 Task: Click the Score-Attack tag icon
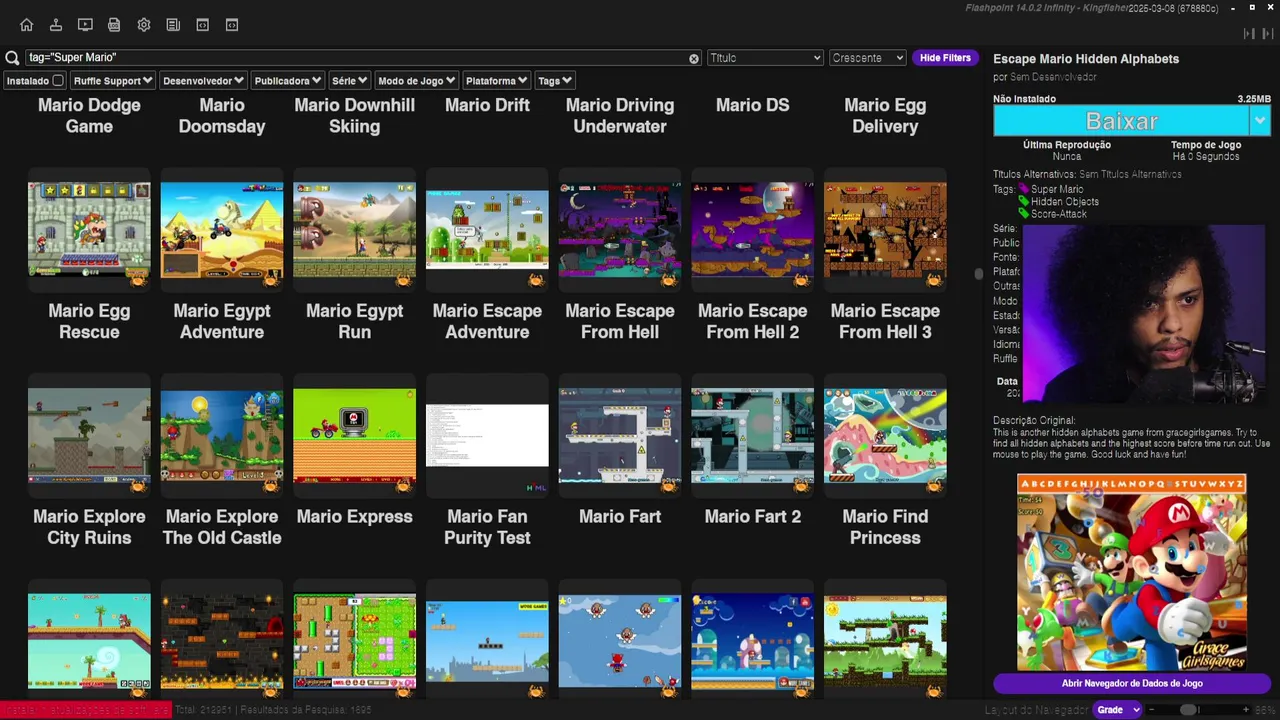(x=1024, y=214)
